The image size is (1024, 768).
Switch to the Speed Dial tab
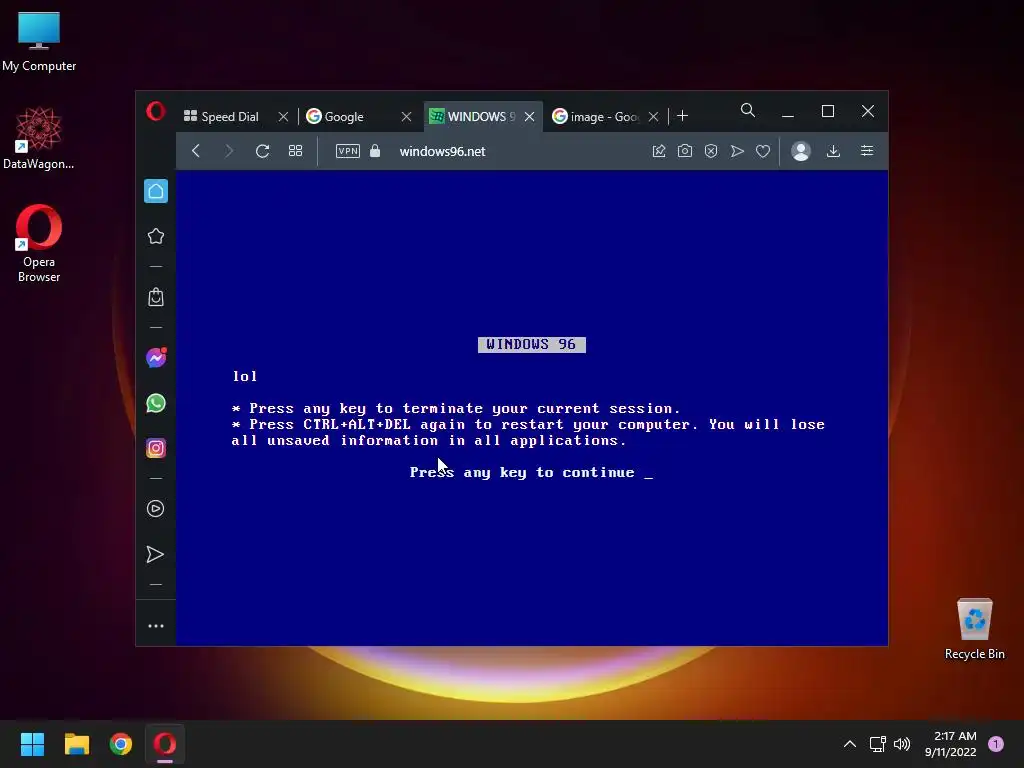230,116
